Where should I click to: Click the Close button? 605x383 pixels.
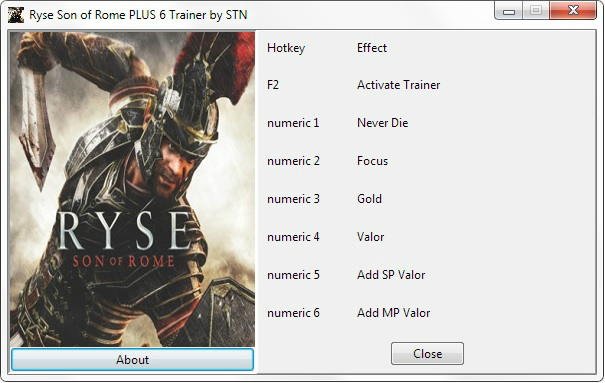[427, 353]
